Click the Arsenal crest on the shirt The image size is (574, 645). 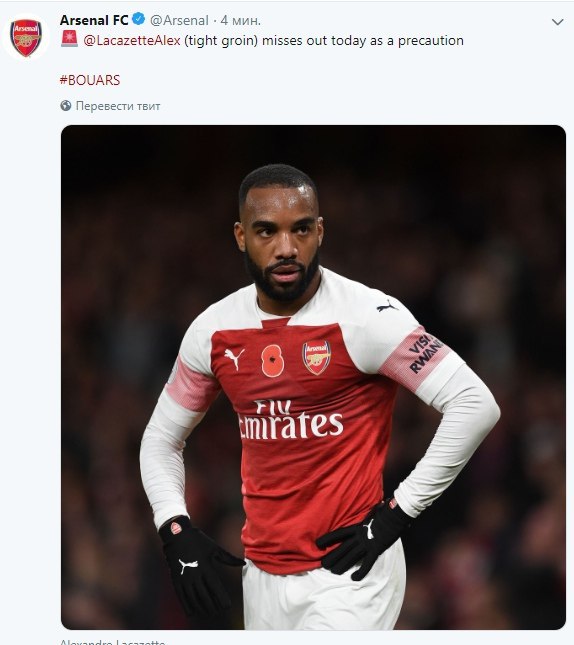(316, 357)
